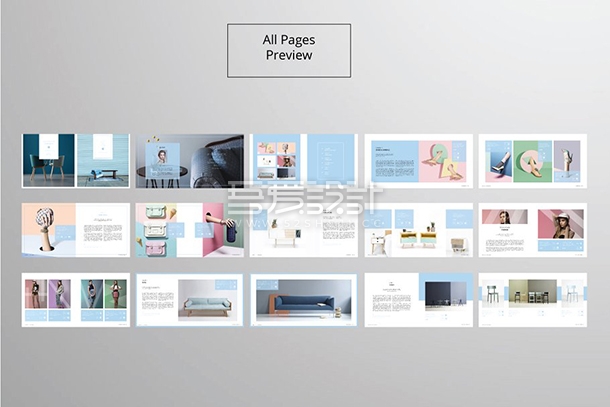Screen dimensions: 610x407
Task: Open first-row spread with blue grid panel
Action: click(x=303, y=160)
